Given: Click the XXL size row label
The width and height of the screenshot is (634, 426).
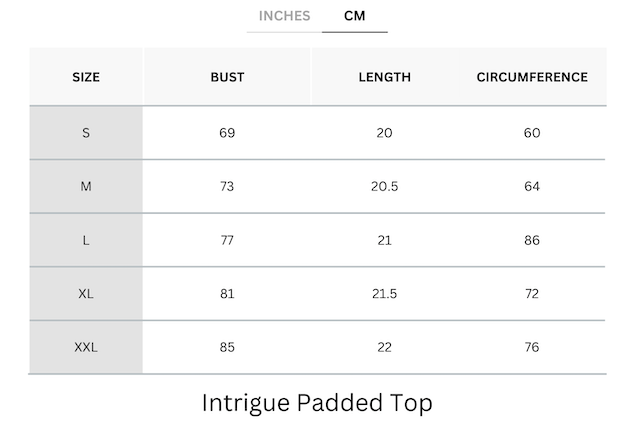Looking at the screenshot, I should 86,348.
